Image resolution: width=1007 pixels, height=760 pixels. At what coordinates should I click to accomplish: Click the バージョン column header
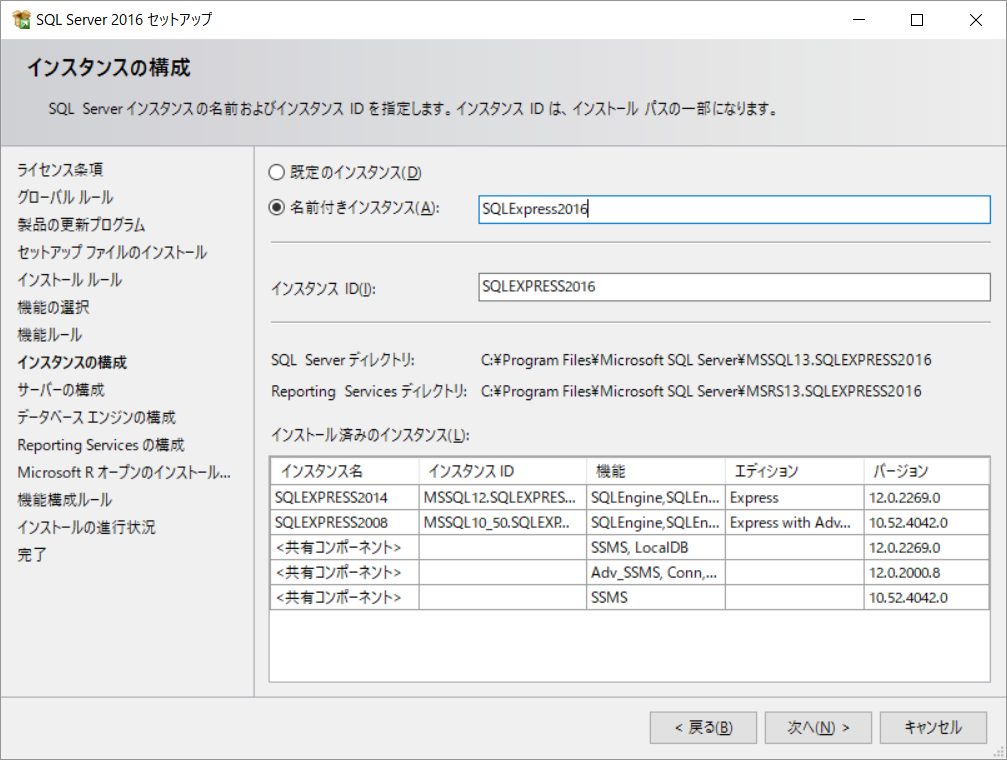pyautogui.click(x=927, y=472)
